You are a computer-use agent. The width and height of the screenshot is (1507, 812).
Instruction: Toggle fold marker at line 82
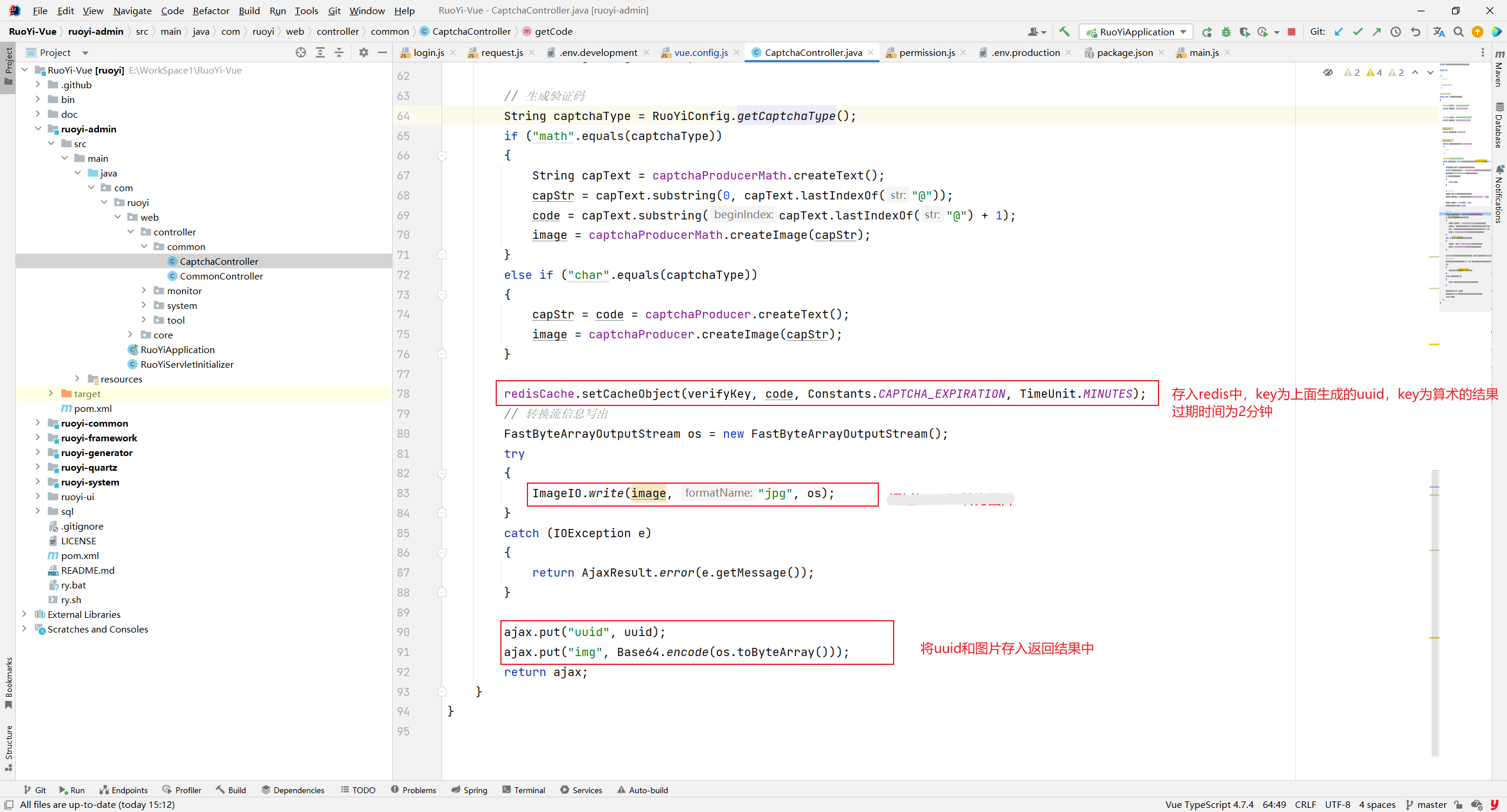[442, 473]
